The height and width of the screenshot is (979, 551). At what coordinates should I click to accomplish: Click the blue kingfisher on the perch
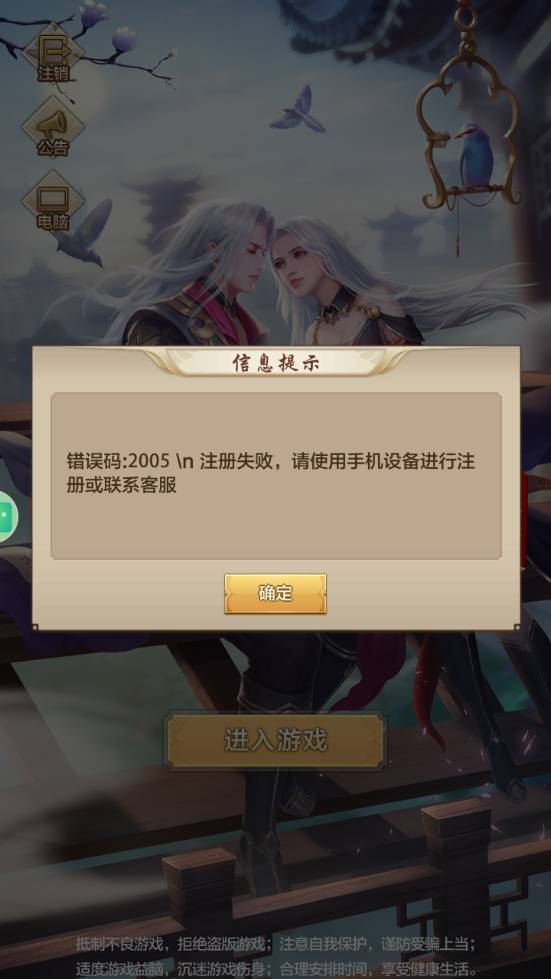474,155
